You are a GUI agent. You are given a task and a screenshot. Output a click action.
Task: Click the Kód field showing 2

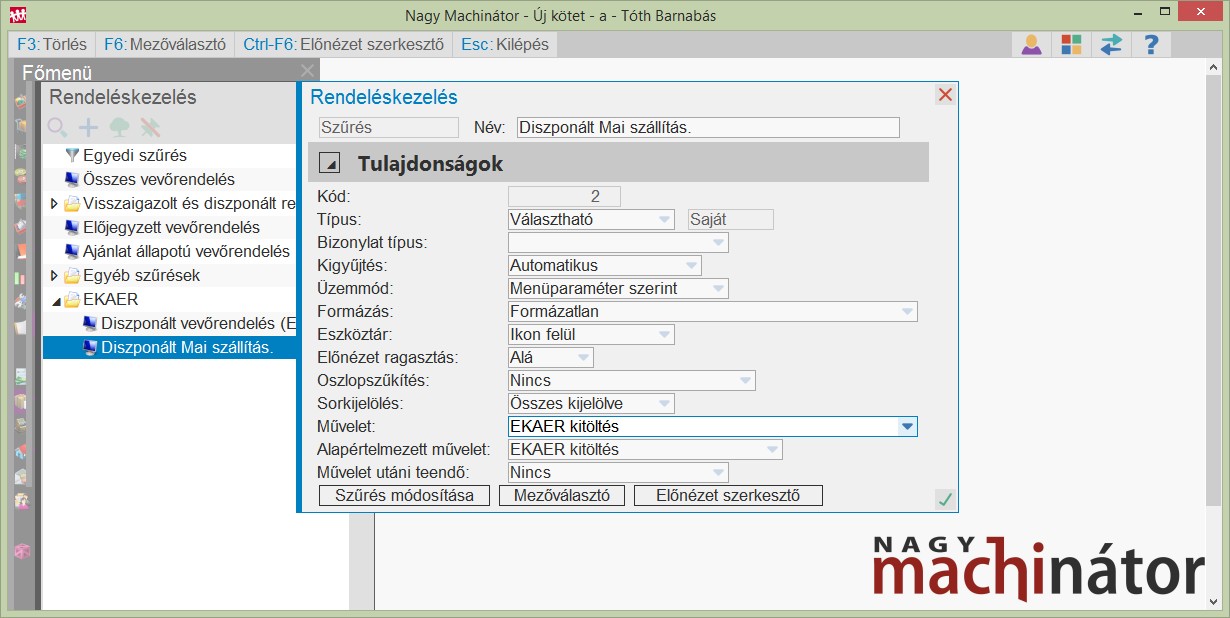click(x=564, y=196)
